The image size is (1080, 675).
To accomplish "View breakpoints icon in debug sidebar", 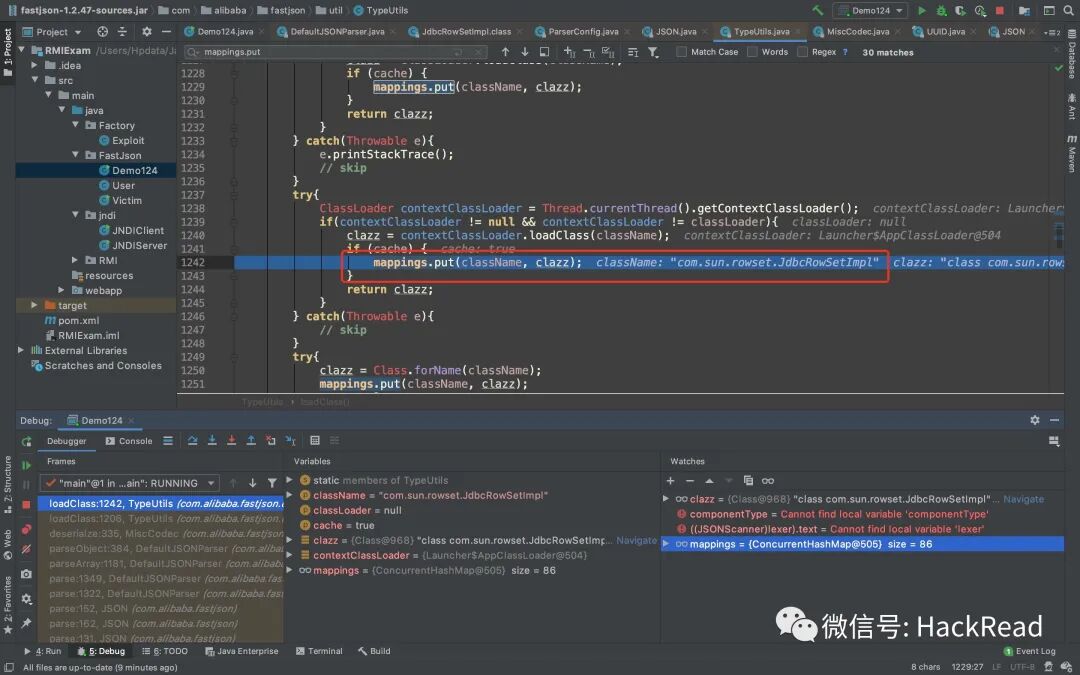I will [x=26, y=529].
